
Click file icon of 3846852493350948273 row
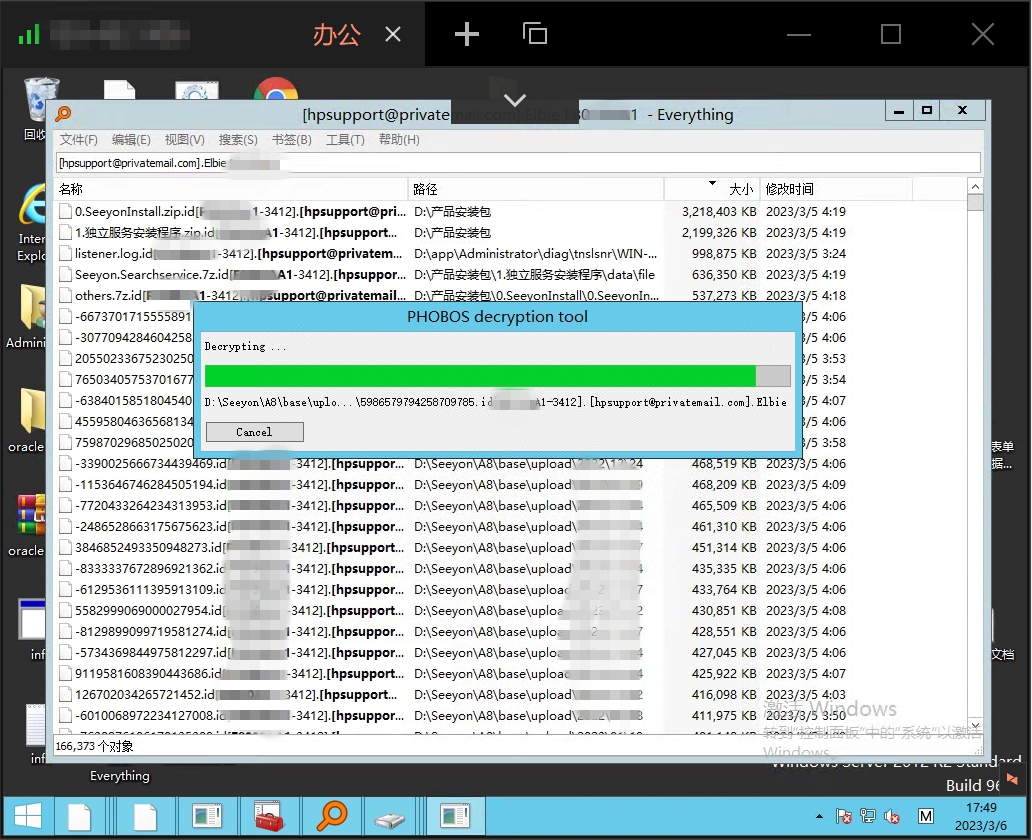pyautogui.click(x=65, y=548)
